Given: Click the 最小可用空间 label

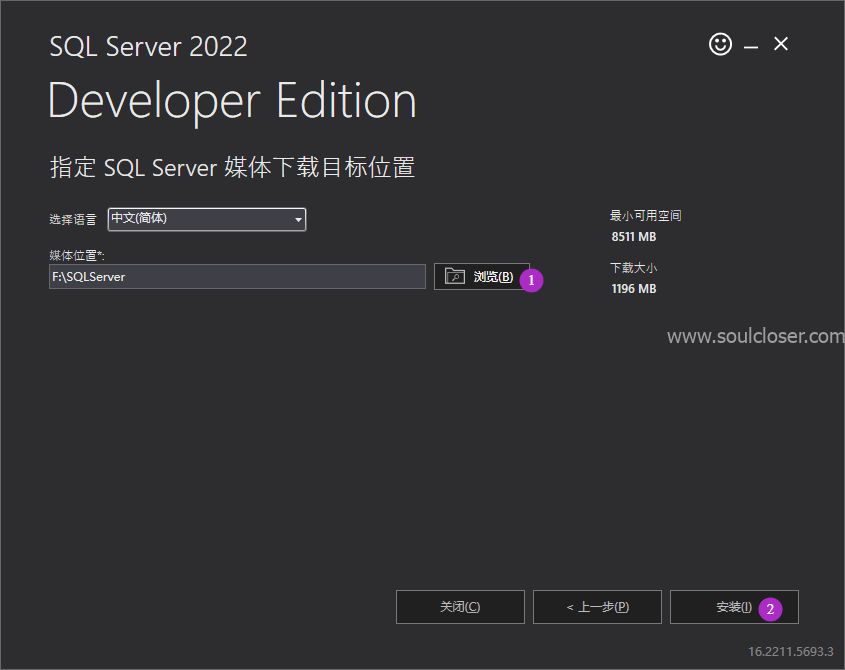Looking at the screenshot, I should click(646, 216).
